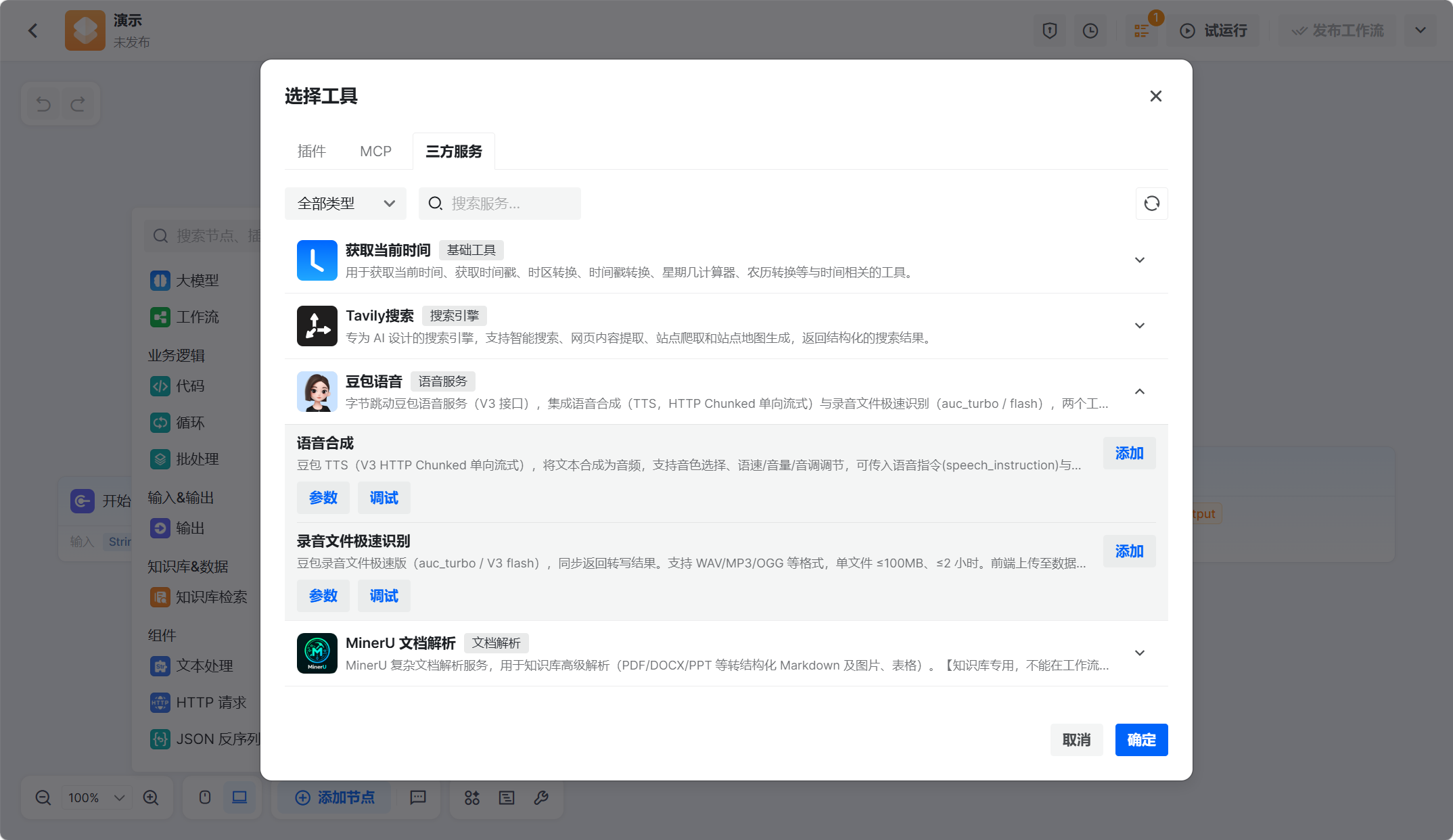Open the shield check icon in the header

point(1050,30)
